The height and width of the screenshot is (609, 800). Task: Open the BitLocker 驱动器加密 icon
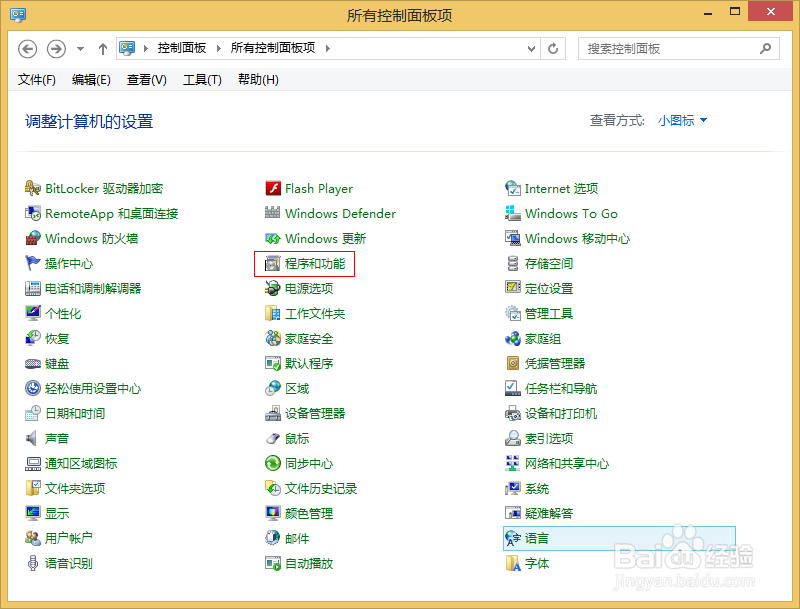pos(33,188)
